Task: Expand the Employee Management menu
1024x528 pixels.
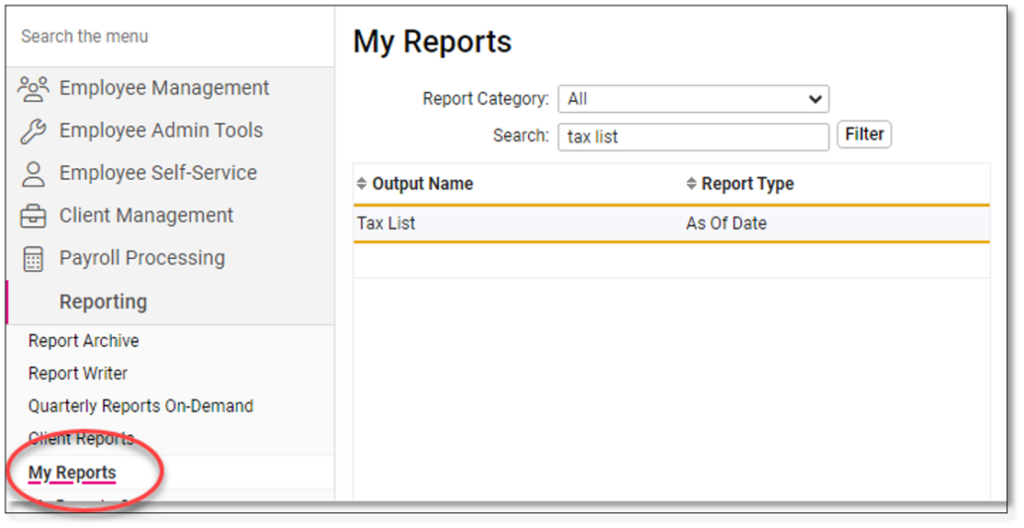Action: [164, 88]
